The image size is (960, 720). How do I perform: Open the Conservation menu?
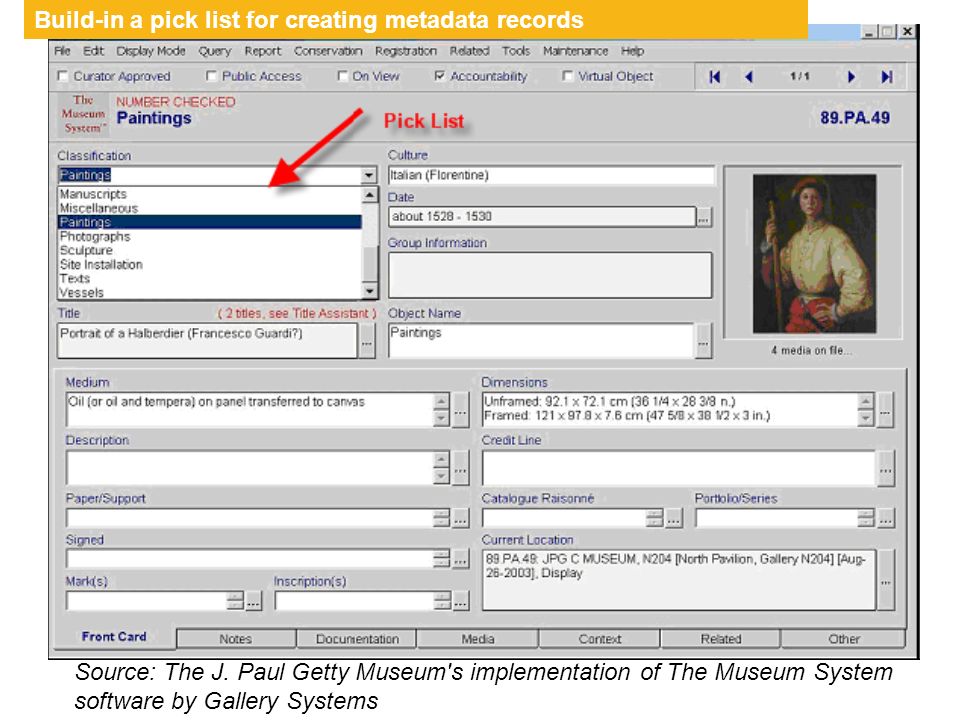click(x=328, y=51)
